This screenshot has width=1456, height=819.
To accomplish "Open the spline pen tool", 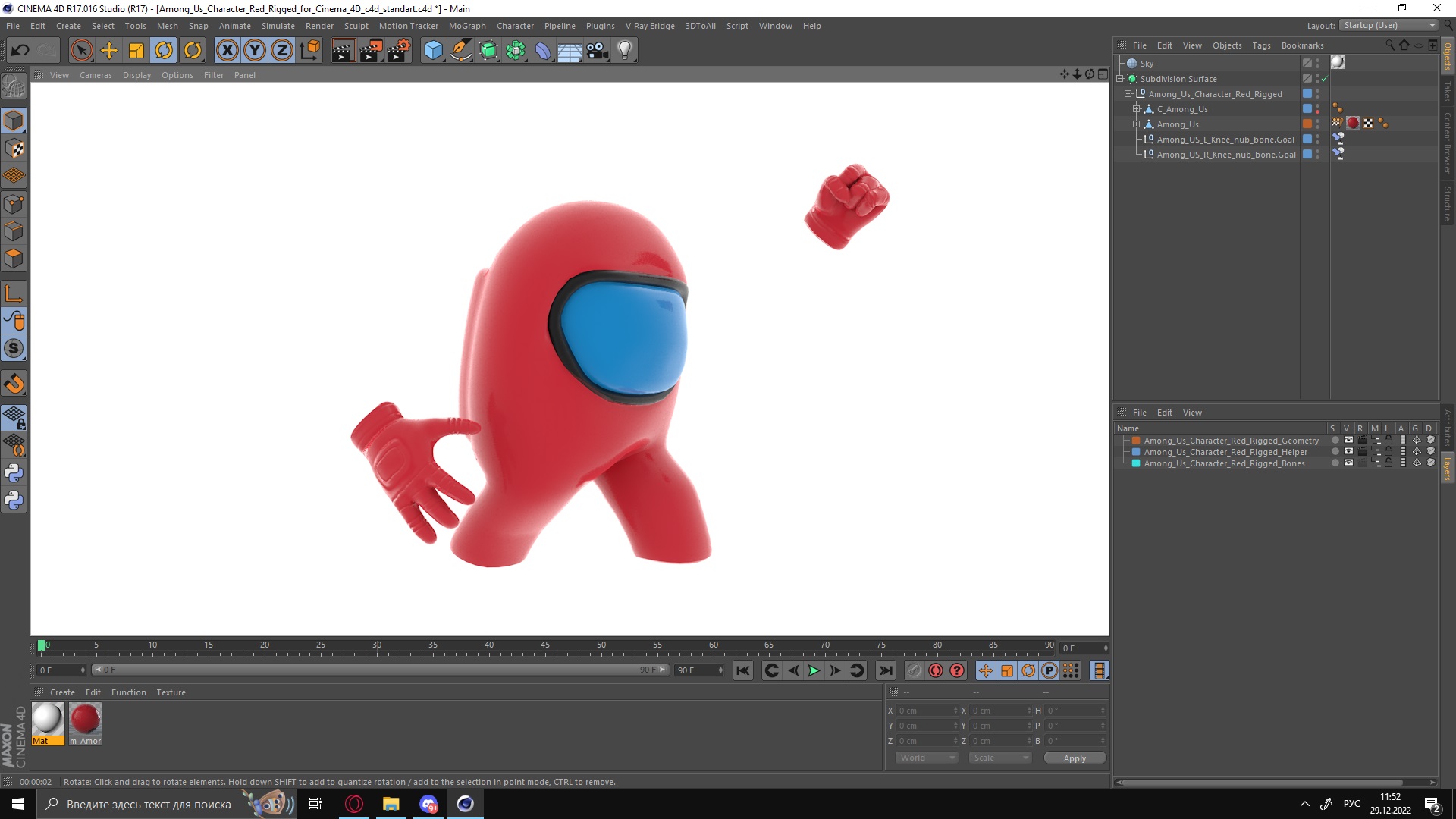I will click(460, 51).
